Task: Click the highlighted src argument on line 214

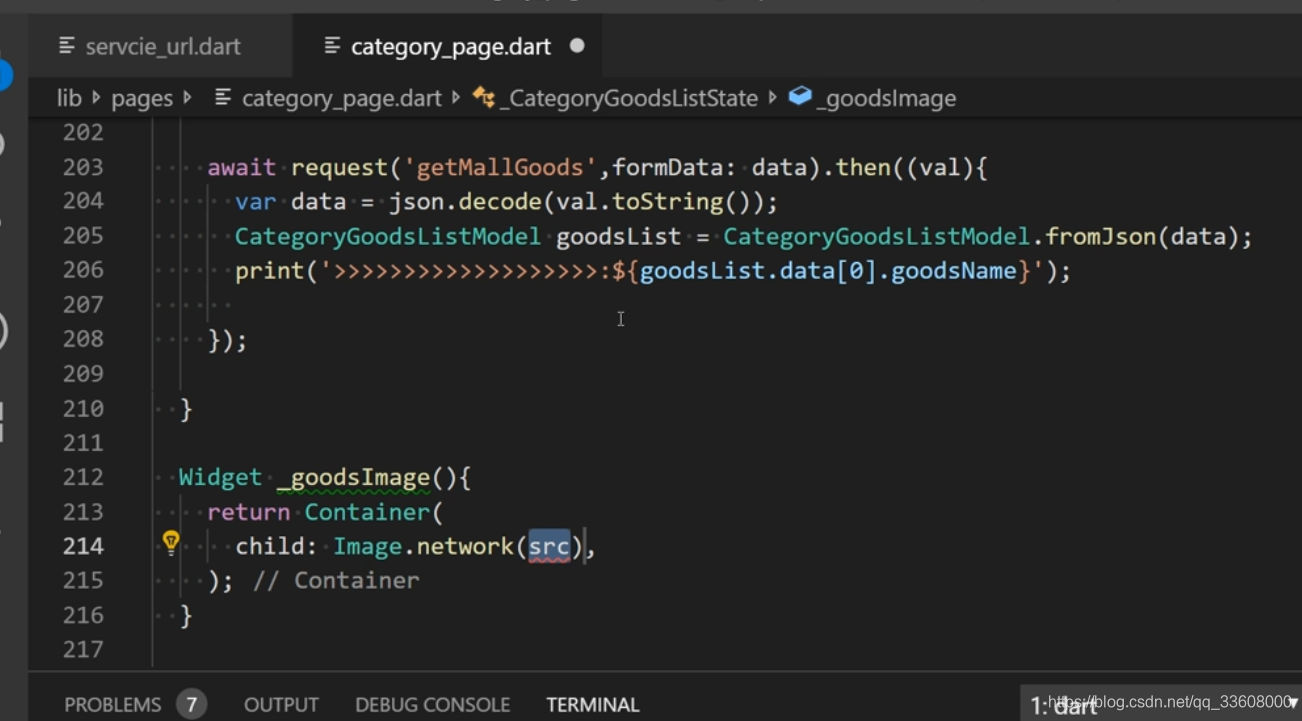Action: (549, 546)
